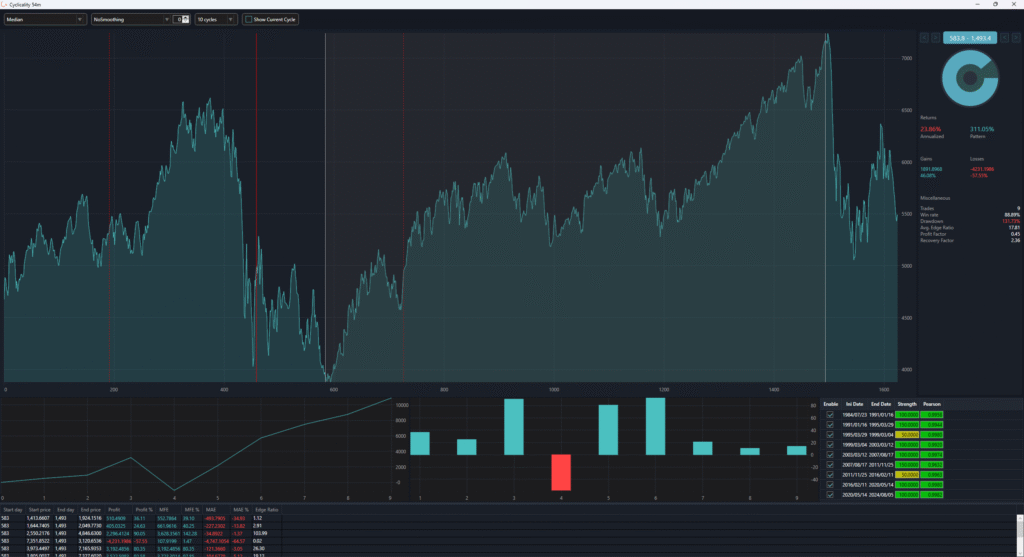Click the Cyclicality app icon in title bar
This screenshot has width=1024, height=557.
coord(5,4)
